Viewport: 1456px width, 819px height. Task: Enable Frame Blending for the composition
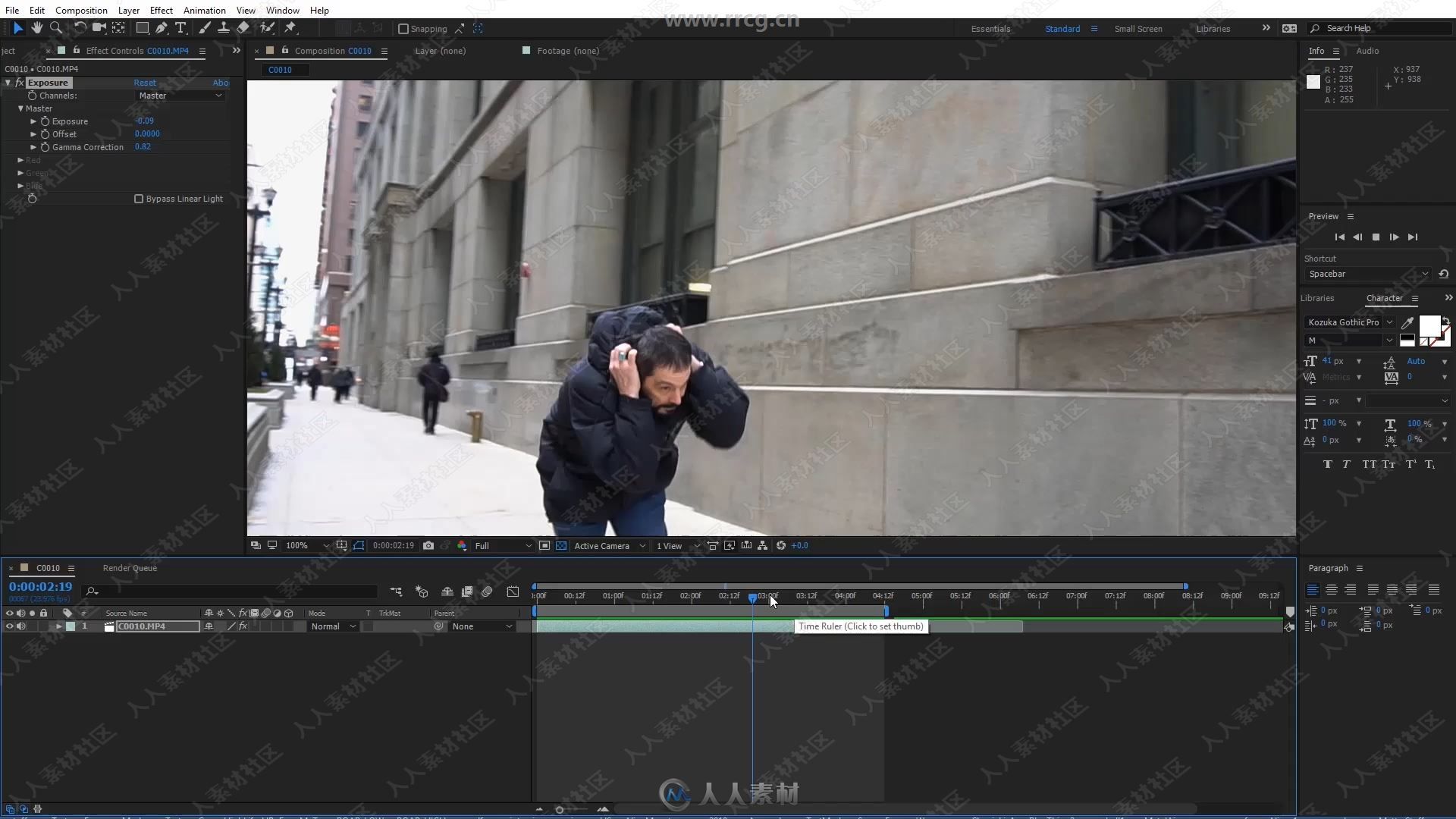467,591
